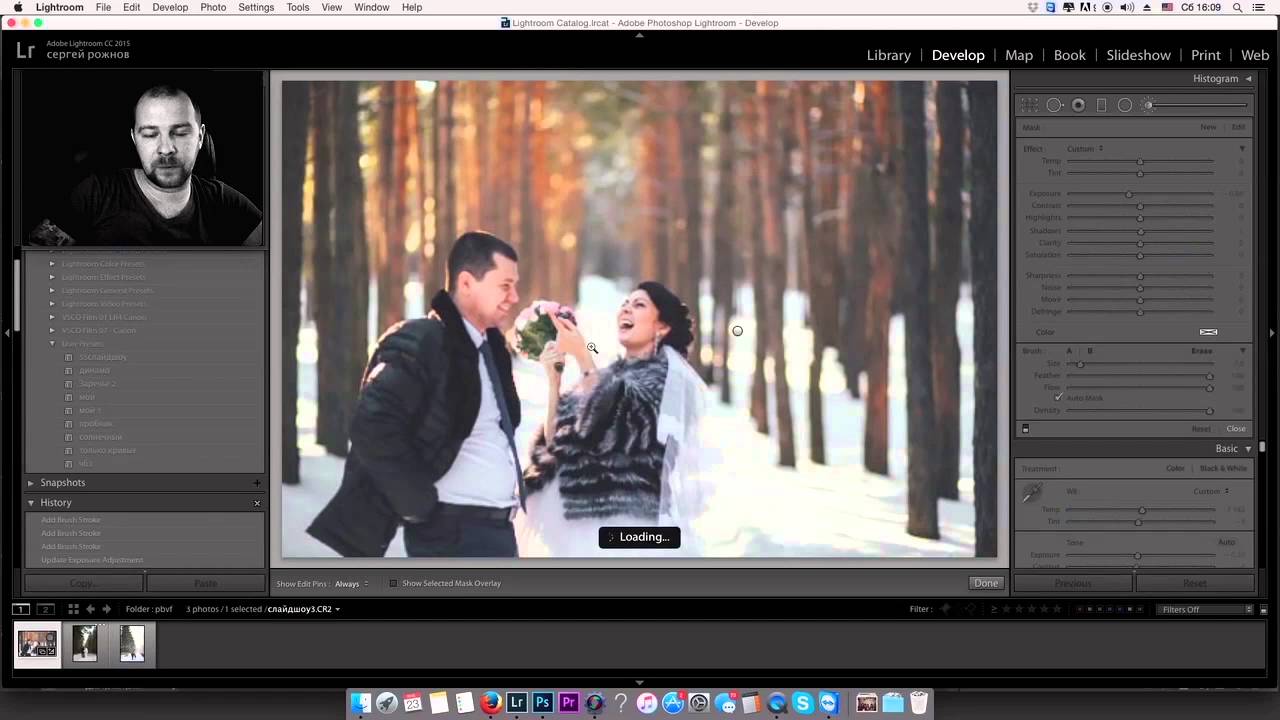This screenshot has height=720, width=1280.
Task: Open Skype from the Dock
Action: [803, 703]
